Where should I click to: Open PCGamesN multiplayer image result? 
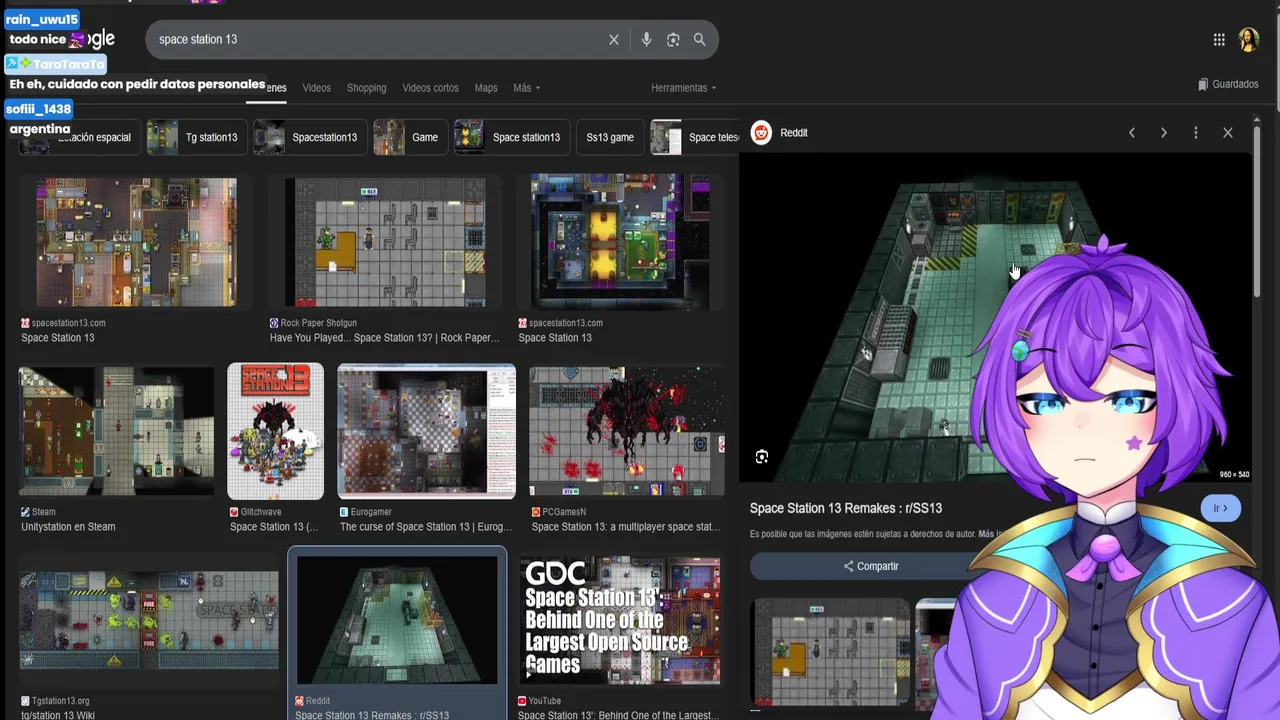tap(627, 431)
